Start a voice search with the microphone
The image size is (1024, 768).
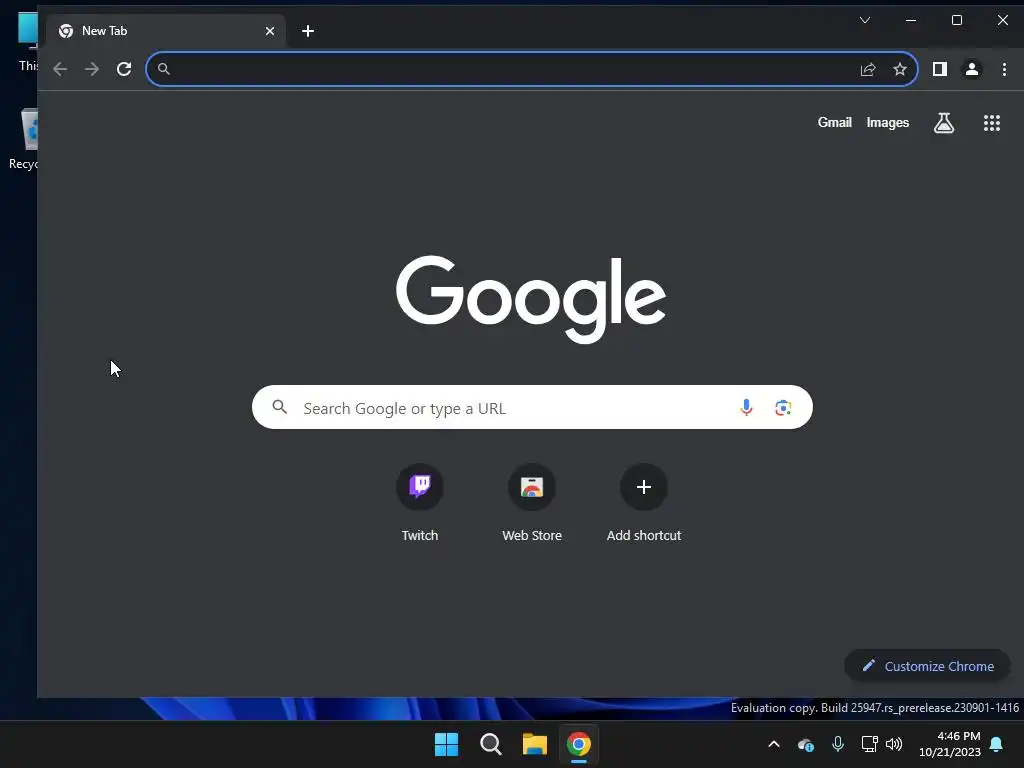pyautogui.click(x=746, y=408)
